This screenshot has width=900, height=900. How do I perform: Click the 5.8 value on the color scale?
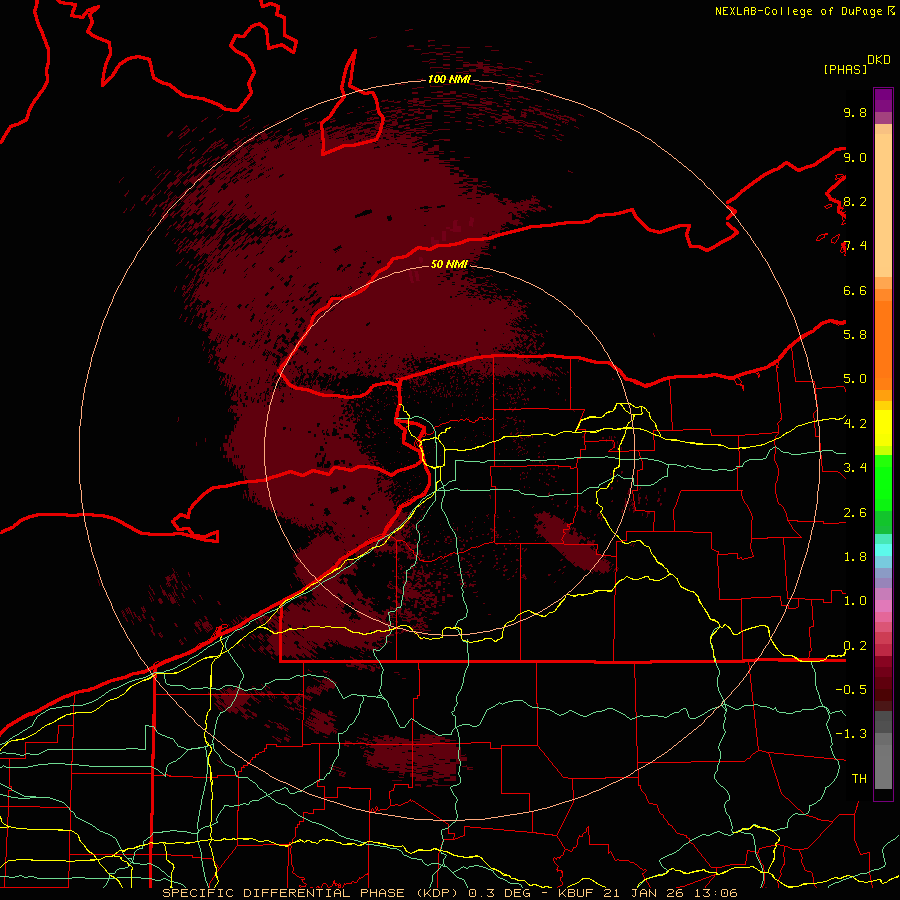[855, 335]
